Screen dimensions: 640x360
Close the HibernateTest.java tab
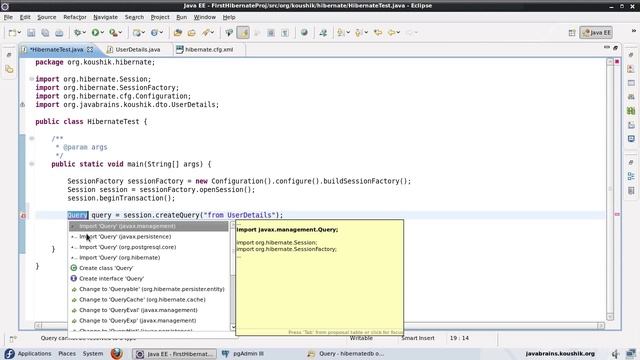90,49
